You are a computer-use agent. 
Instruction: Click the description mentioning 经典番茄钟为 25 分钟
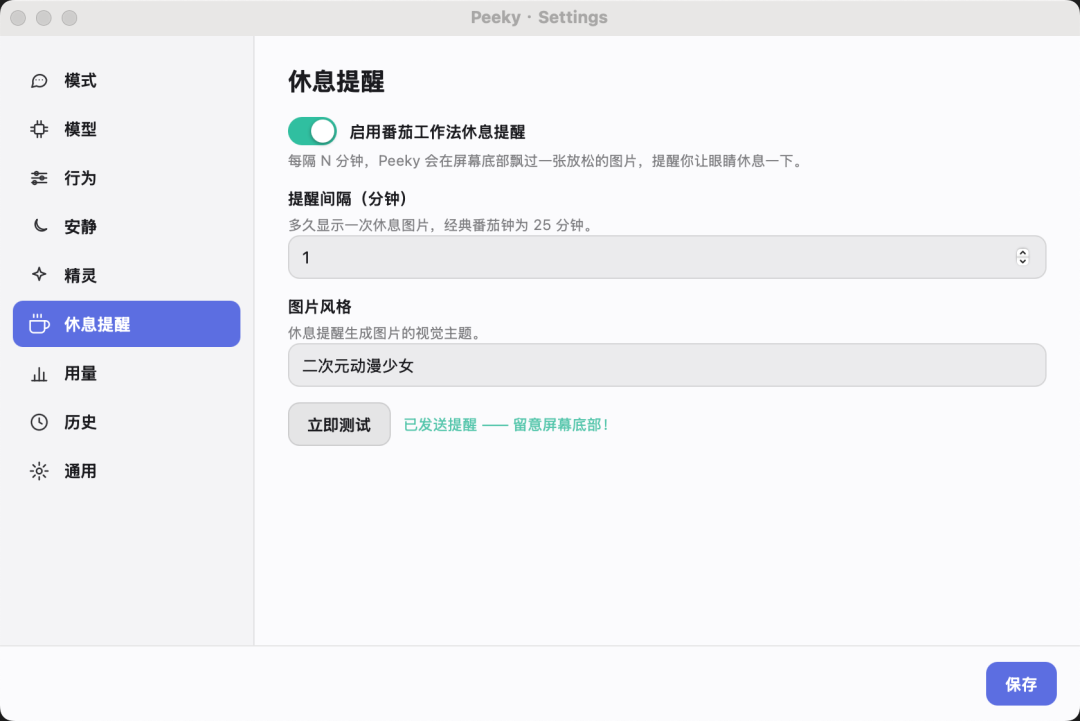point(441,225)
